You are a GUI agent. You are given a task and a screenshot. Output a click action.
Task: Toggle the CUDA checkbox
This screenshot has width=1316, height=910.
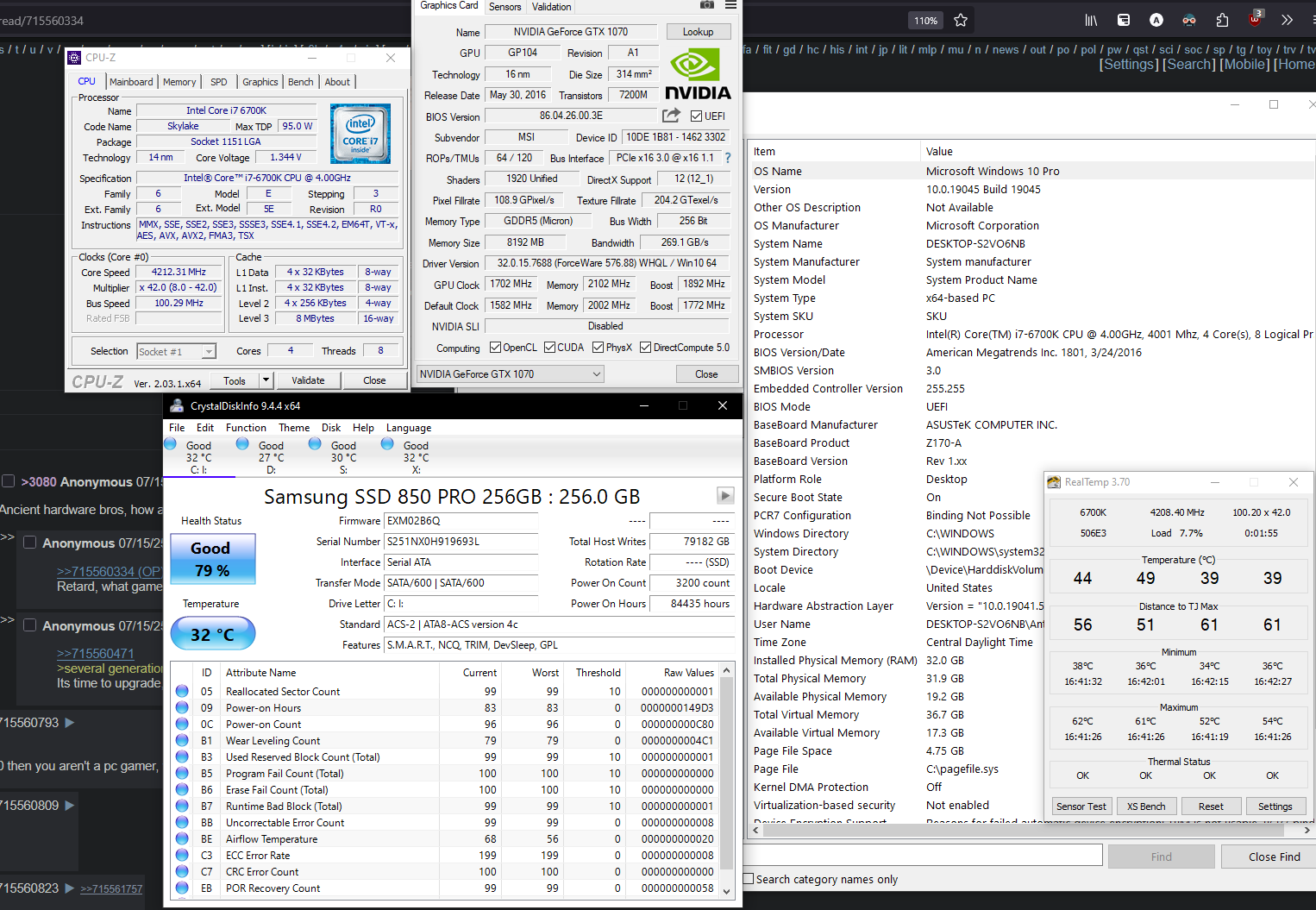tap(548, 348)
